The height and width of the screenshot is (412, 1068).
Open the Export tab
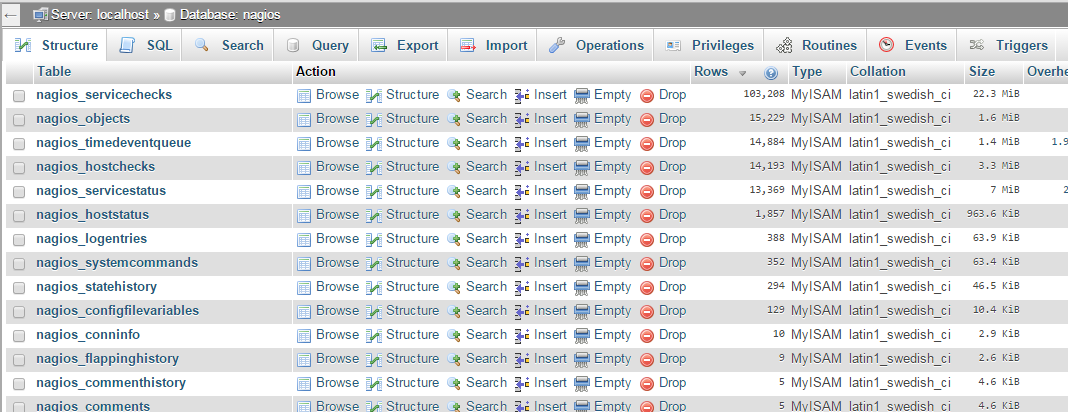pyautogui.click(x=405, y=45)
